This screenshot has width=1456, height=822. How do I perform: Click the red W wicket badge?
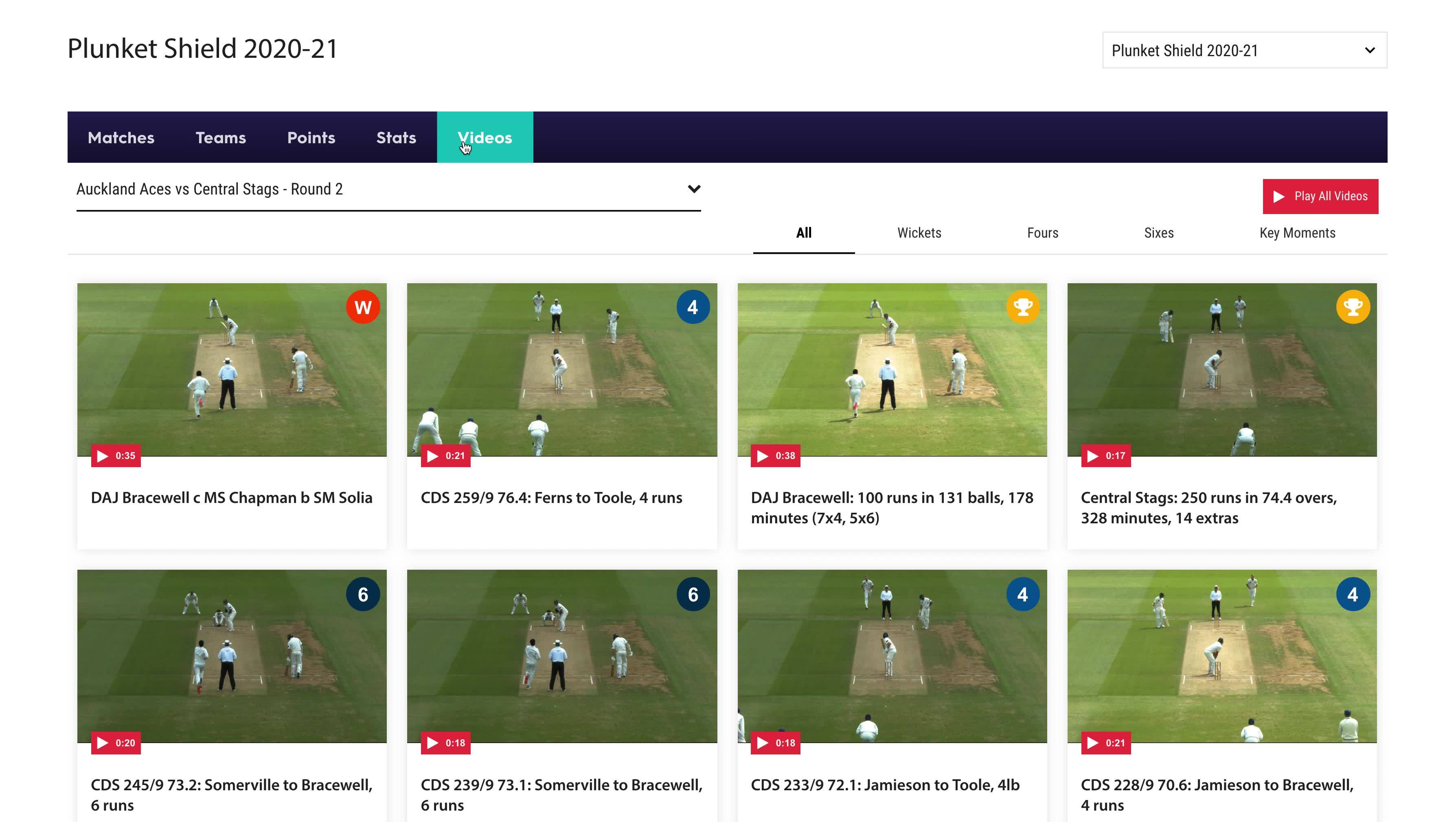click(x=363, y=307)
